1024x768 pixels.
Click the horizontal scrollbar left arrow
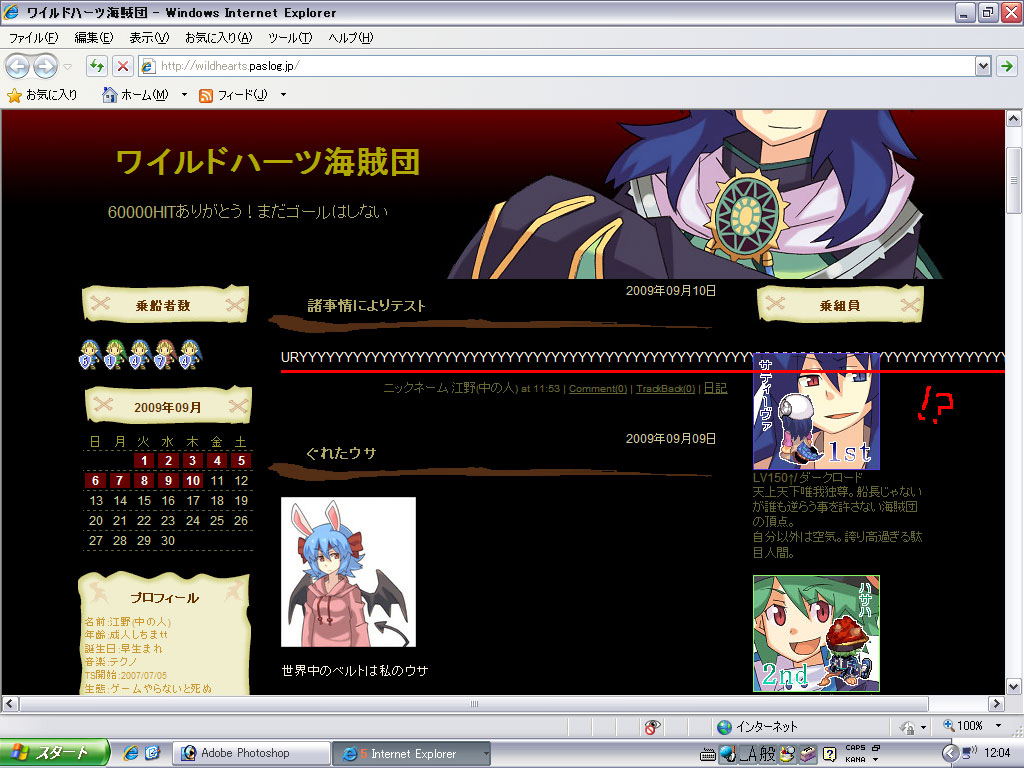tap(10, 703)
